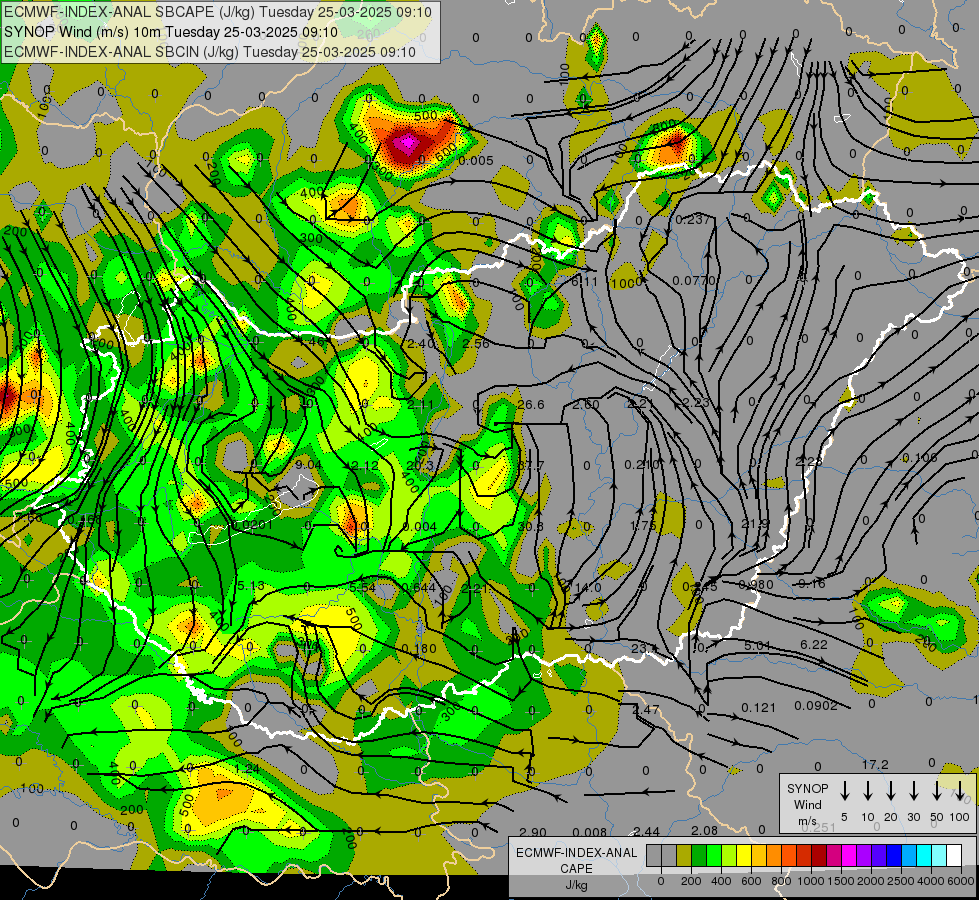Click the 17.2 value on the map
979x900 pixels.
click(x=875, y=764)
